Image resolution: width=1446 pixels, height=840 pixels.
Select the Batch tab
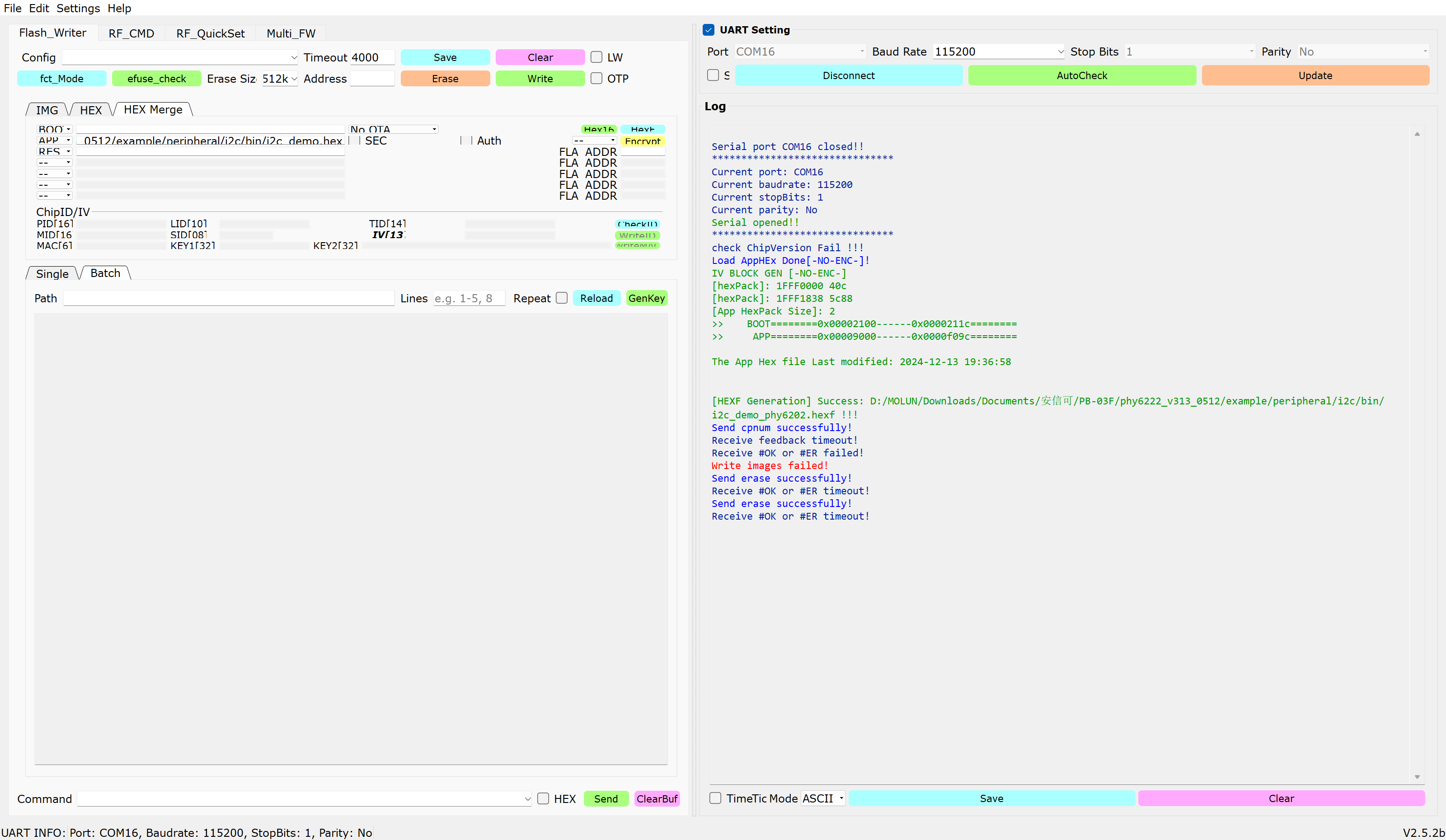[x=106, y=273]
